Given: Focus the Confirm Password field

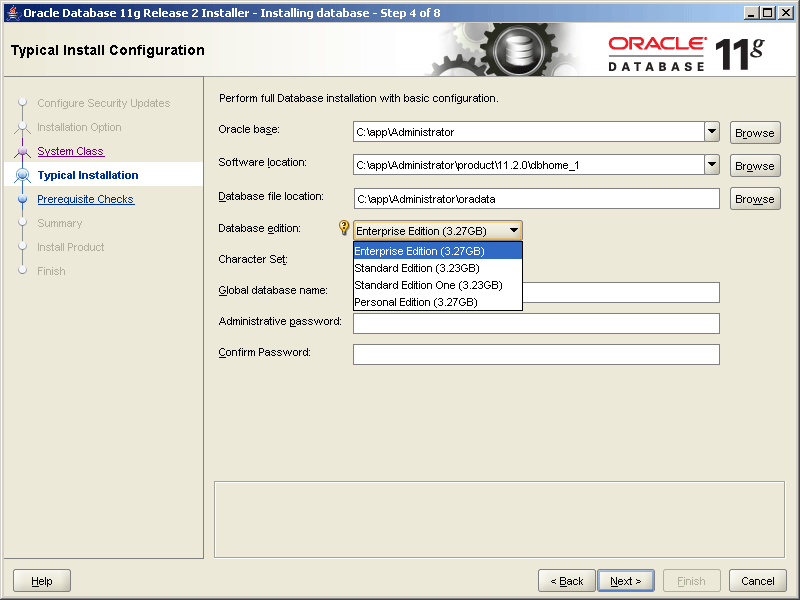Looking at the screenshot, I should click(x=536, y=355).
